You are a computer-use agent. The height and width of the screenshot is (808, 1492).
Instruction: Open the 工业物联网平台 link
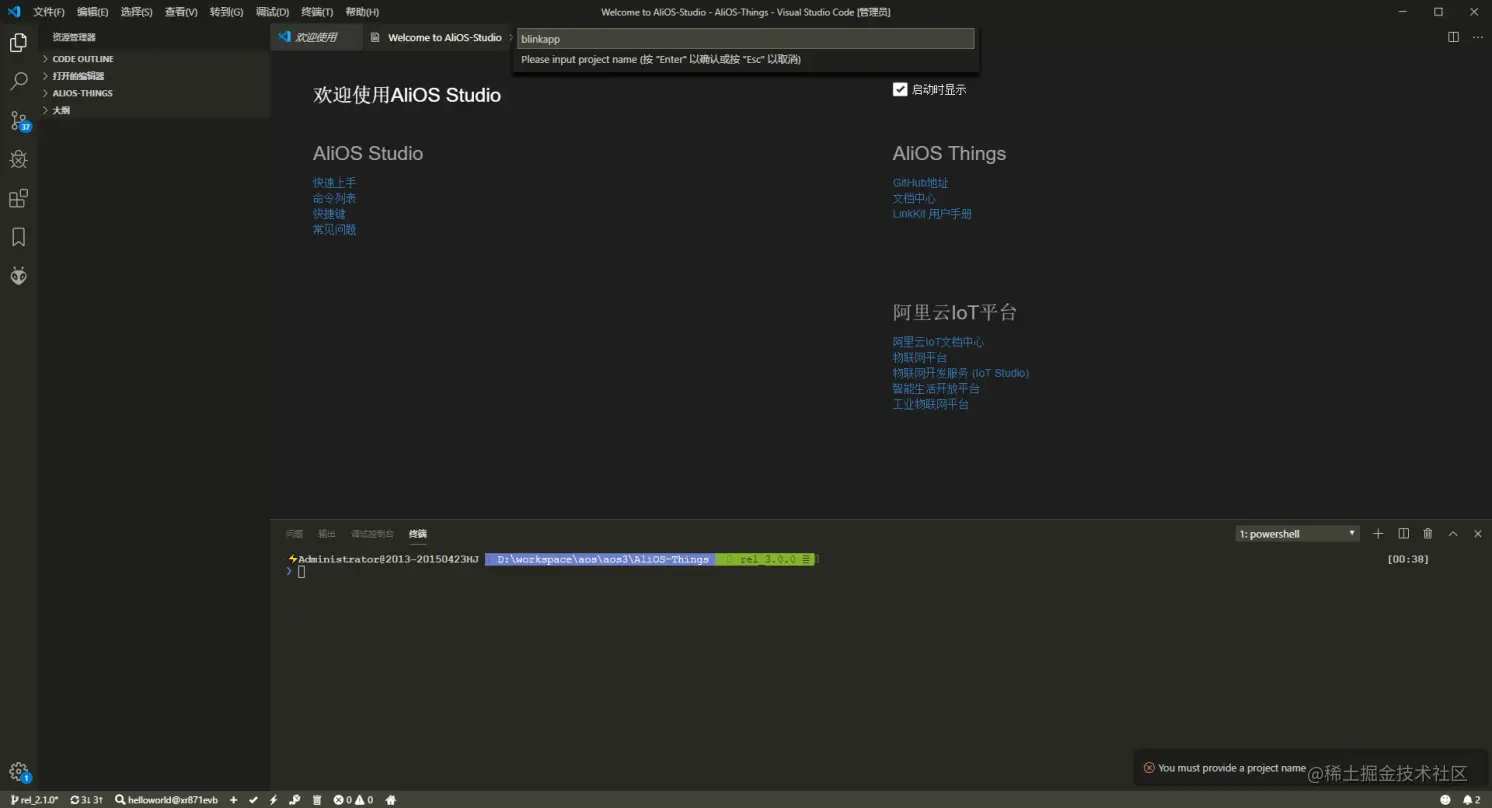coord(931,404)
